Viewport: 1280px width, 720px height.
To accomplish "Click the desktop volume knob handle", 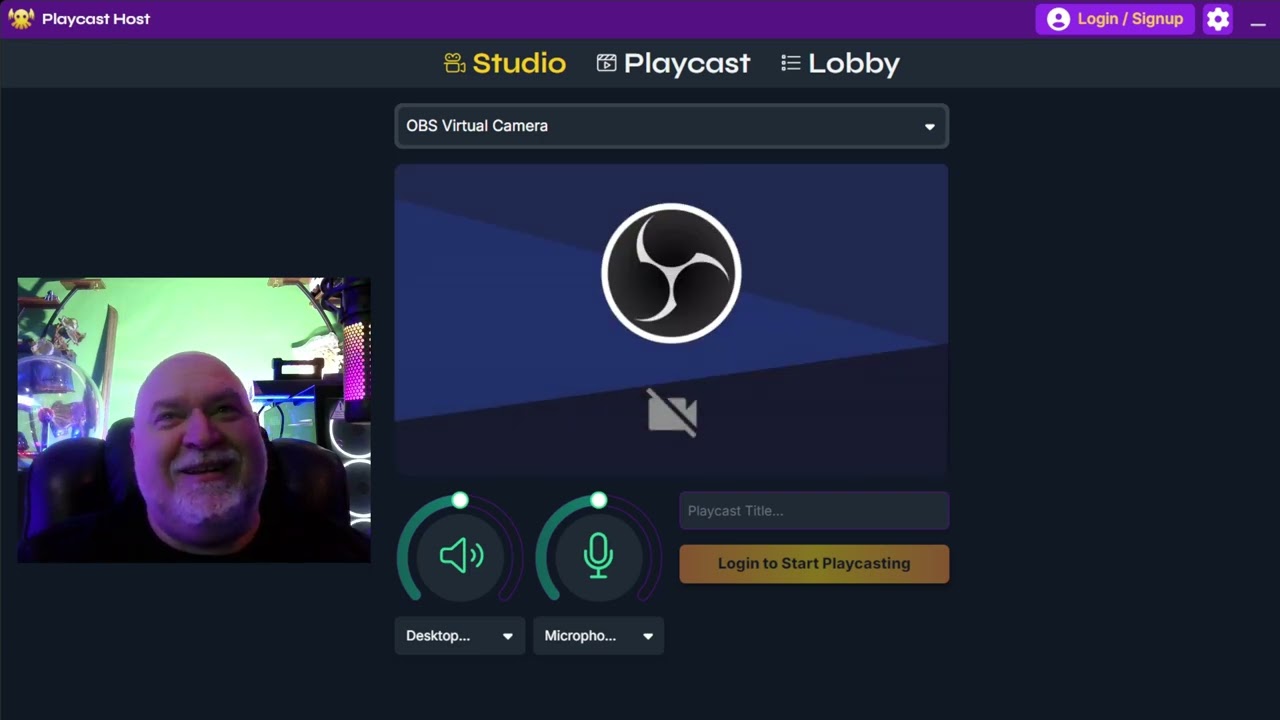I will [459, 500].
